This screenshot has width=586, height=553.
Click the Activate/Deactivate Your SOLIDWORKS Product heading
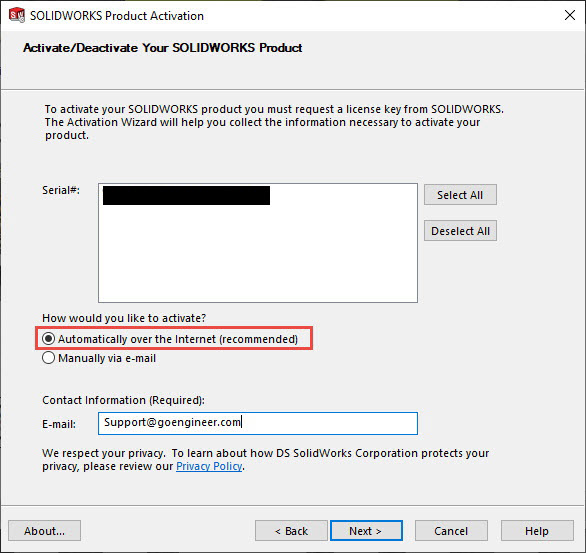[x=163, y=48]
